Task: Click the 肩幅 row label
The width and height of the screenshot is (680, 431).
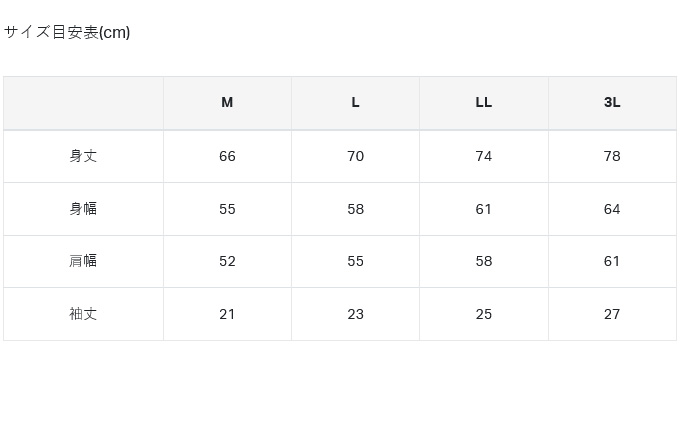Action: 83,261
